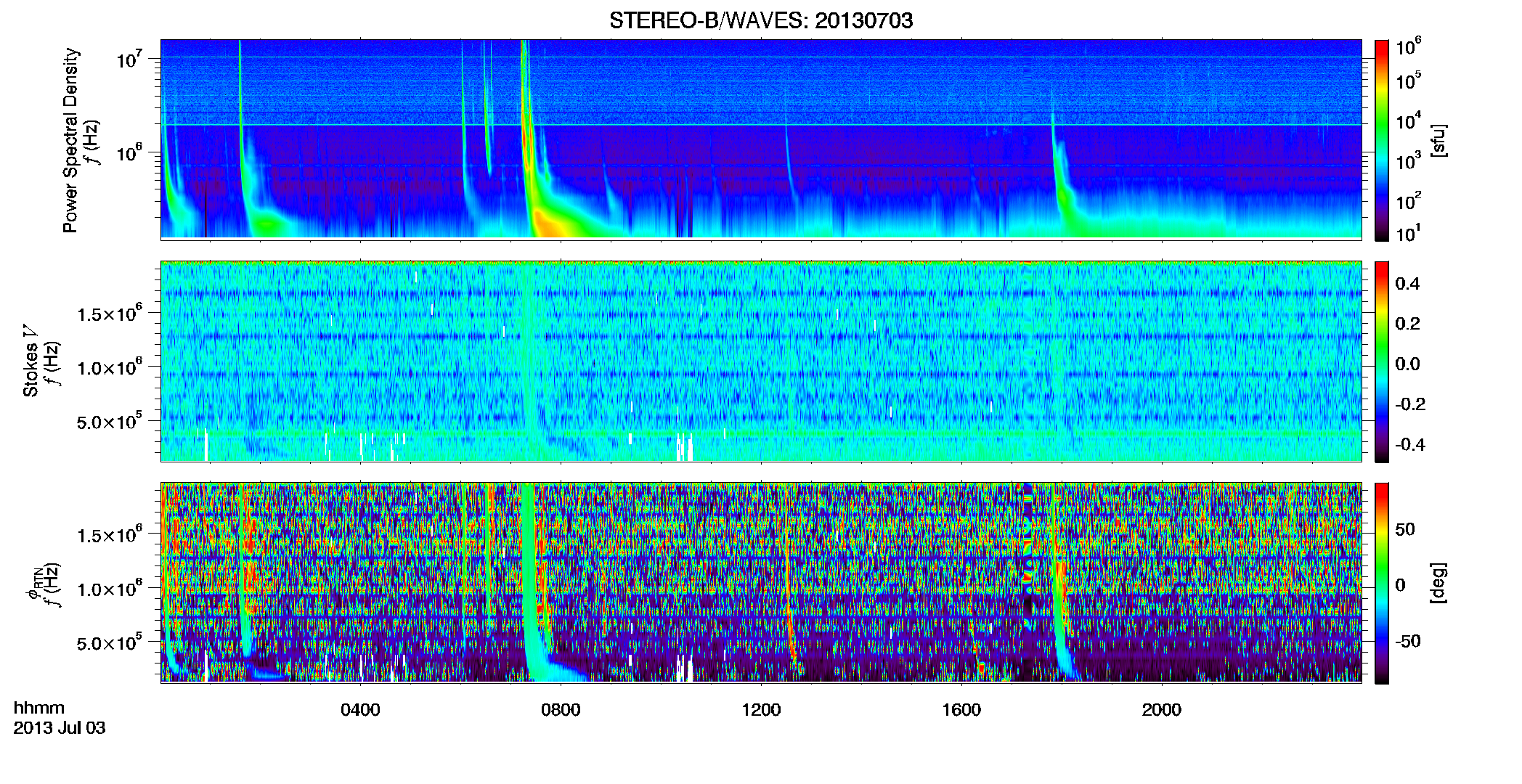This screenshot has width=1522, height=784.
Task: Click the 10^5 label on the sfu colorbar
Action: (1409, 81)
